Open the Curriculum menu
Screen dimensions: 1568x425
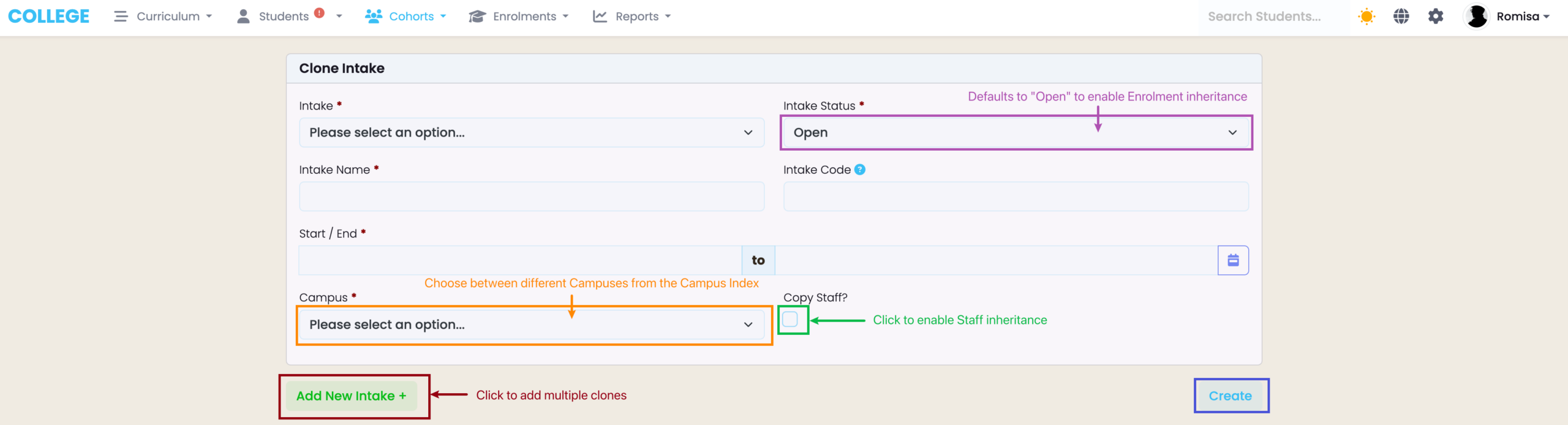pos(164,17)
